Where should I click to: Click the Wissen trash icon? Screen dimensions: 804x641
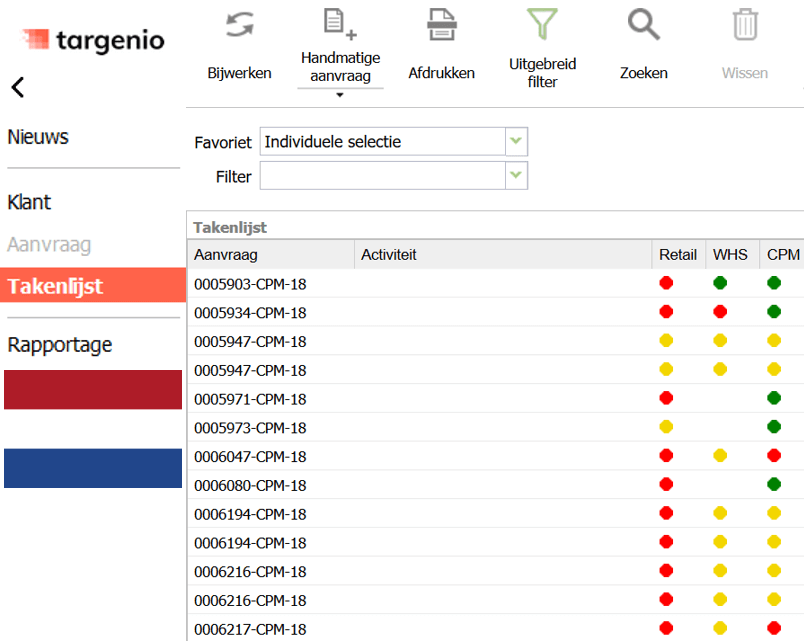[745, 24]
